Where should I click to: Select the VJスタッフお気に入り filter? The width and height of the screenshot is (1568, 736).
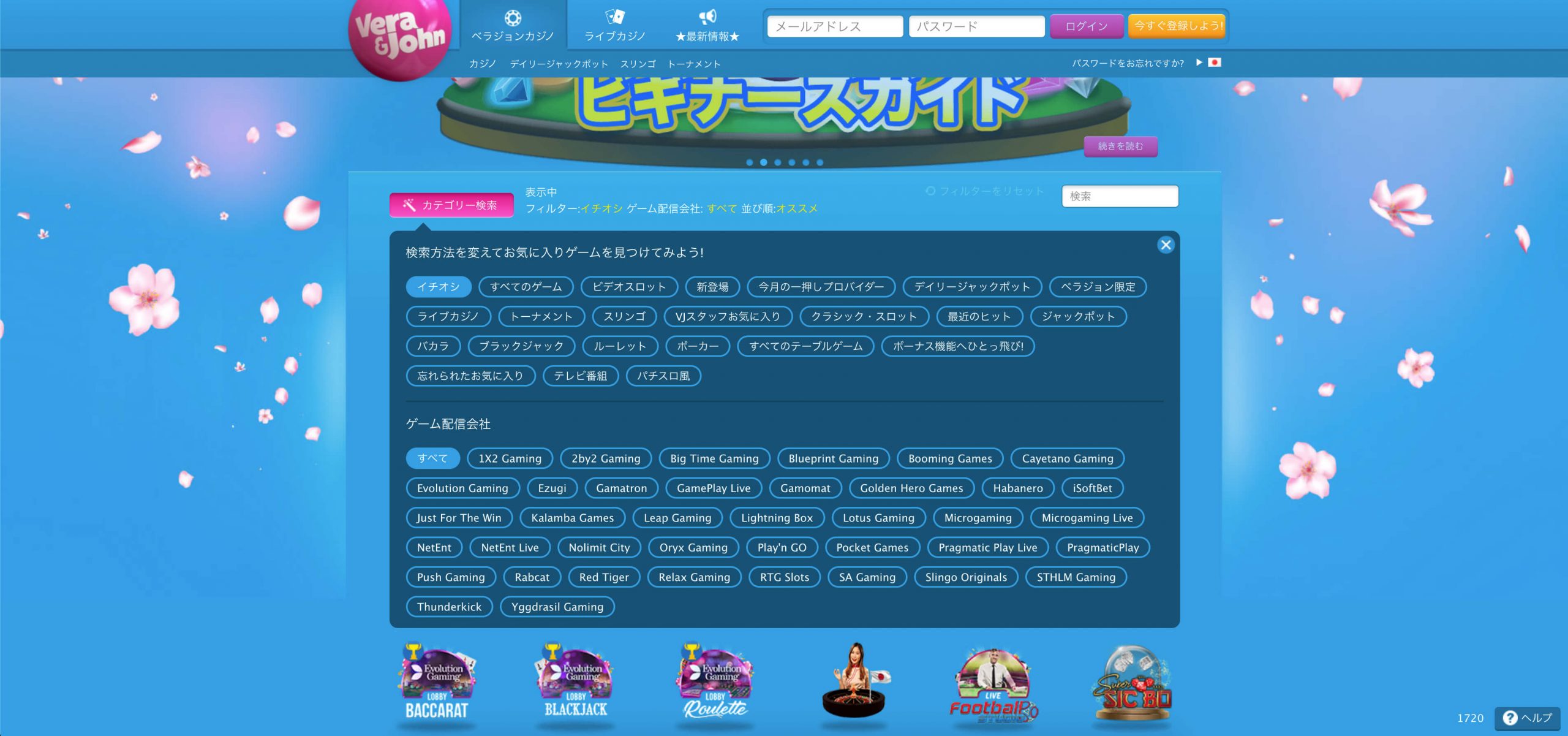pos(728,316)
